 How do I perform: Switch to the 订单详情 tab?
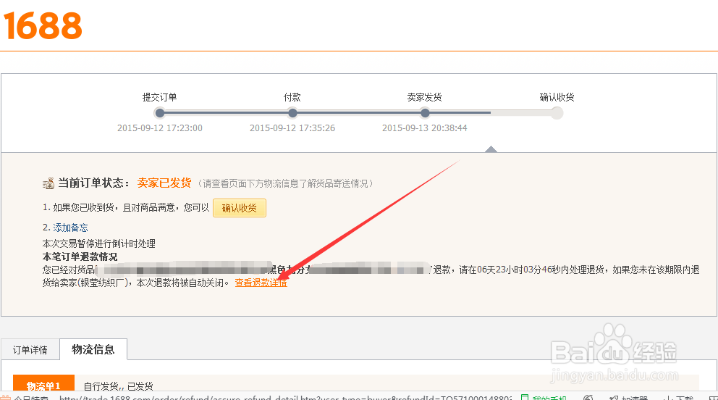pyautogui.click(x=30, y=350)
